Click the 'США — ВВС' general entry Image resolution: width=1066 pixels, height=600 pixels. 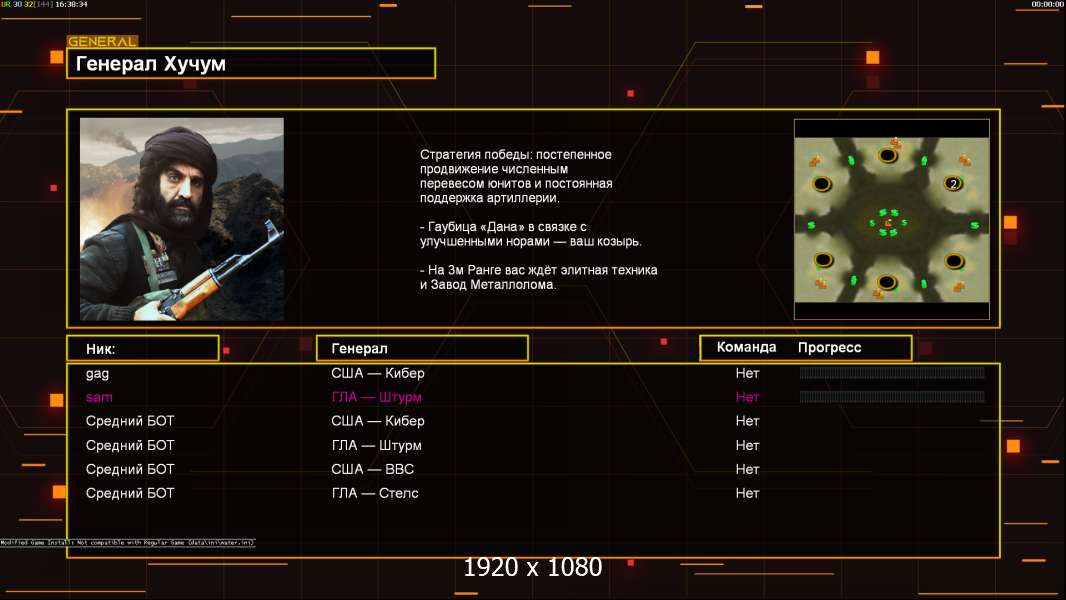373,469
